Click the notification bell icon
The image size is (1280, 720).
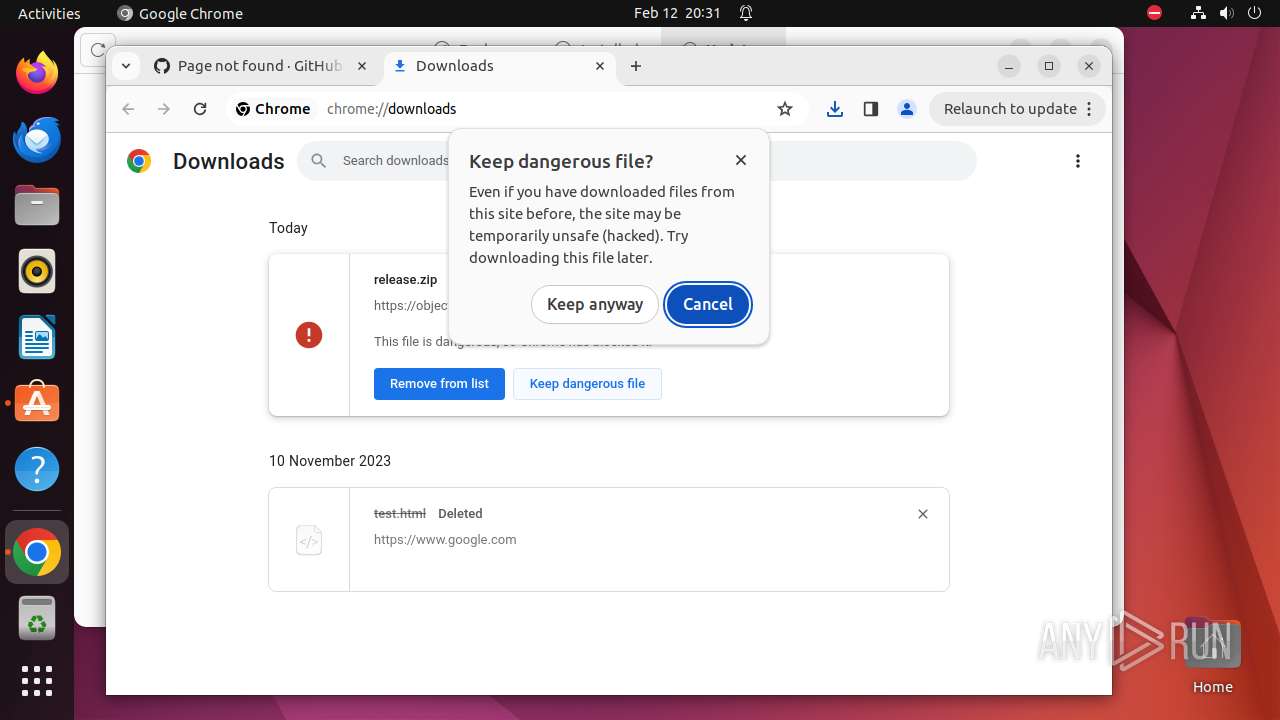pos(746,13)
